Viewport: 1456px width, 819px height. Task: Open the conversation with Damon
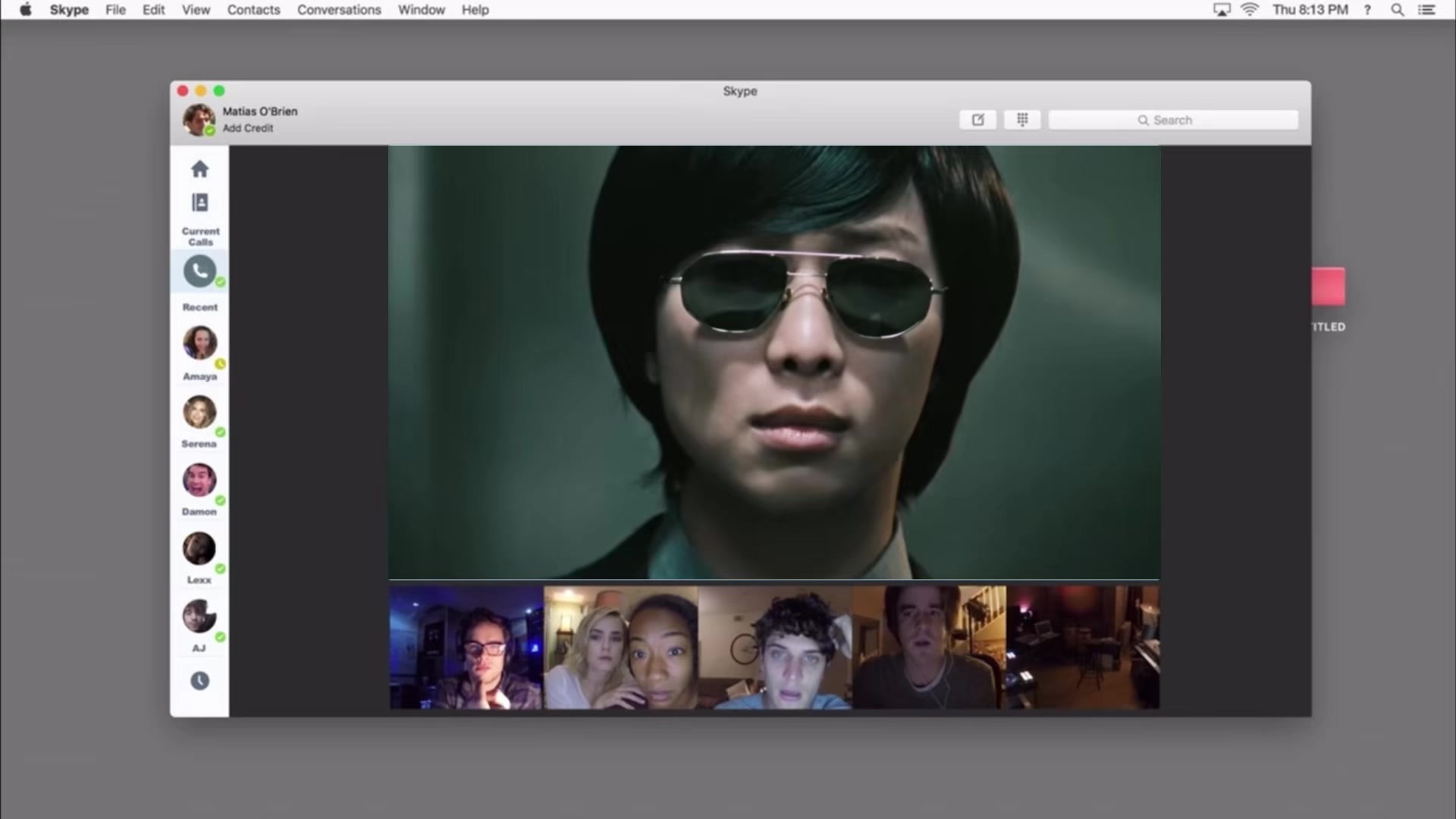pyautogui.click(x=199, y=489)
